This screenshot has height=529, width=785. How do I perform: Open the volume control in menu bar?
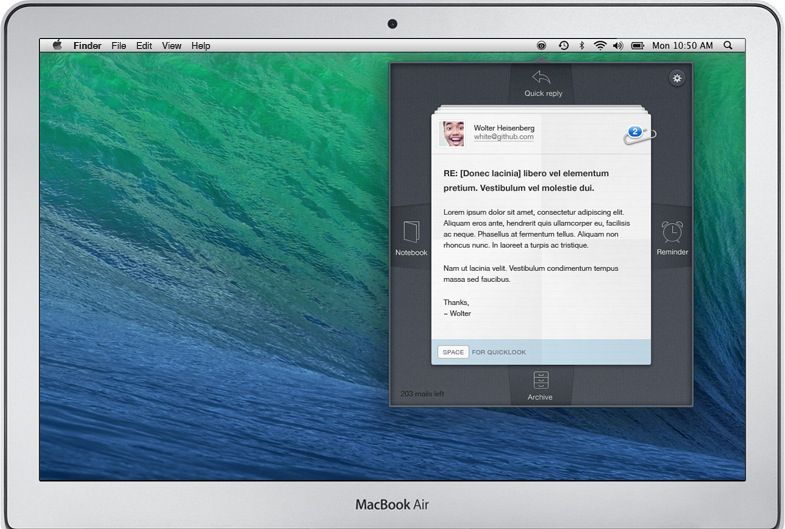[618, 46]
